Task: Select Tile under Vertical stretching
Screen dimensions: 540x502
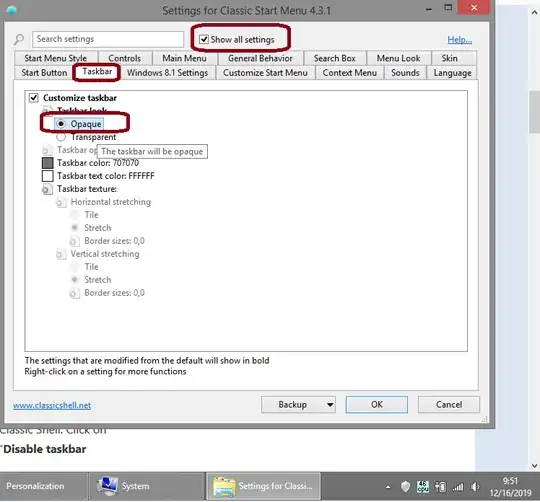Action: pyautogui.click(x=74, y=267)
